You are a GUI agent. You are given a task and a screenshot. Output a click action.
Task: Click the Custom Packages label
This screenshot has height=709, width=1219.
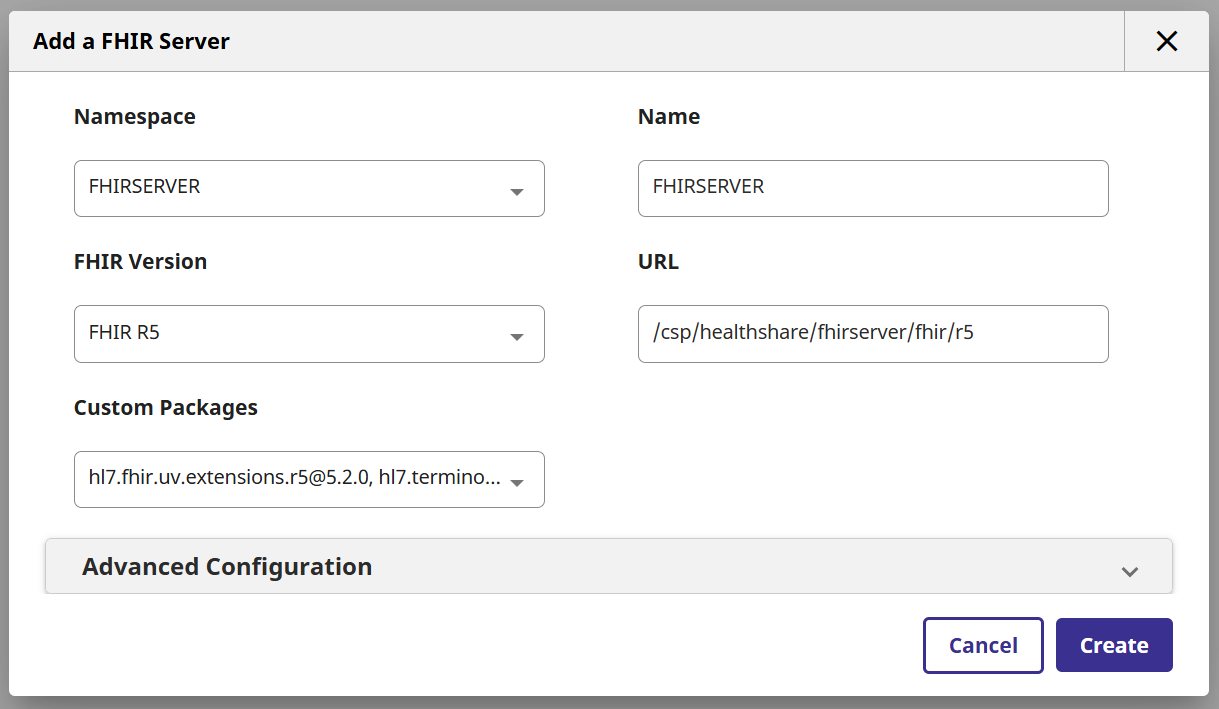166,408
